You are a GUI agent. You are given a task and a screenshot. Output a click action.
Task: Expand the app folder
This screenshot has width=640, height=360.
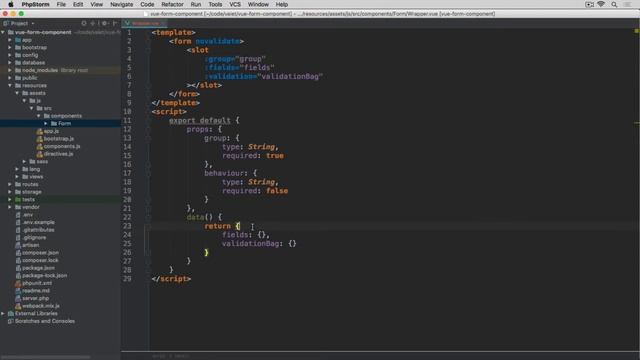point(10,40)
